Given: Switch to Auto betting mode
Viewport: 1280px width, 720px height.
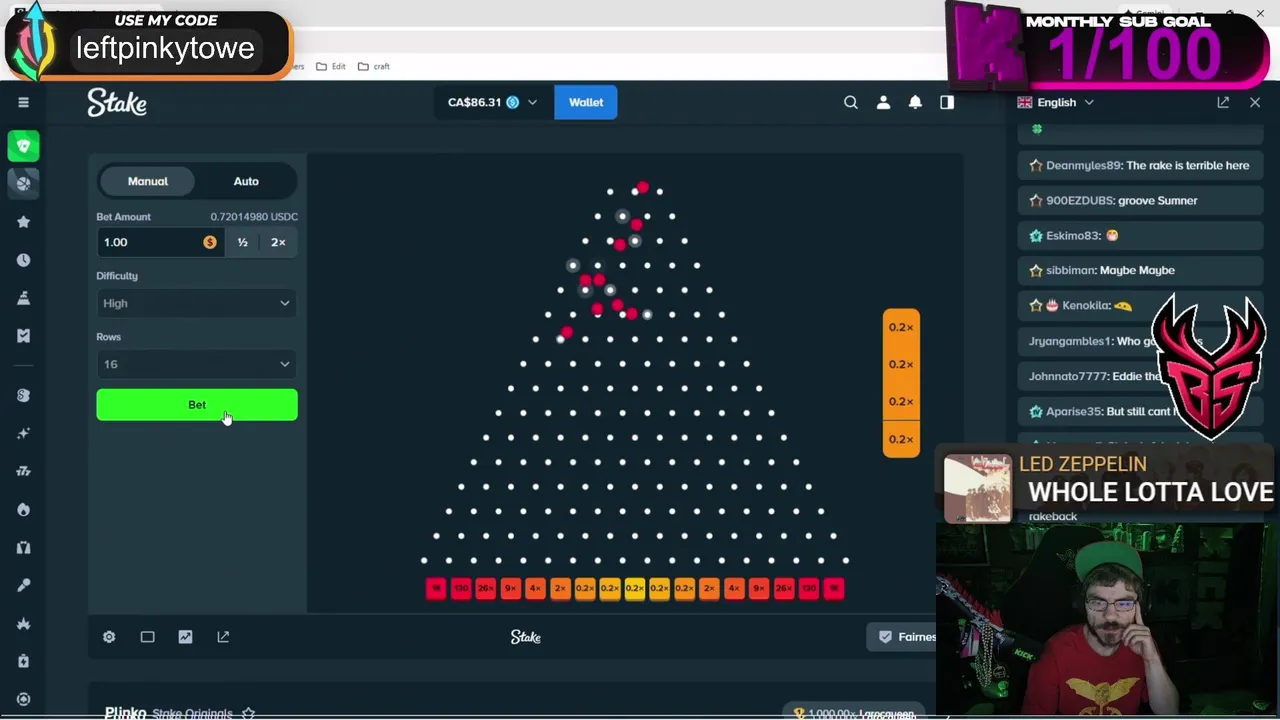Looking at the screenshot, I should pos(246,181).
